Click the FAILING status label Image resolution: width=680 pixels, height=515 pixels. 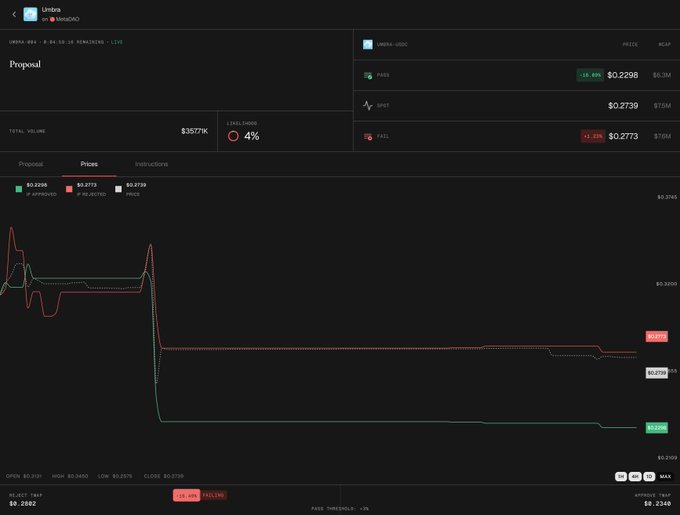pyautogui.click(x=213, y=495)
